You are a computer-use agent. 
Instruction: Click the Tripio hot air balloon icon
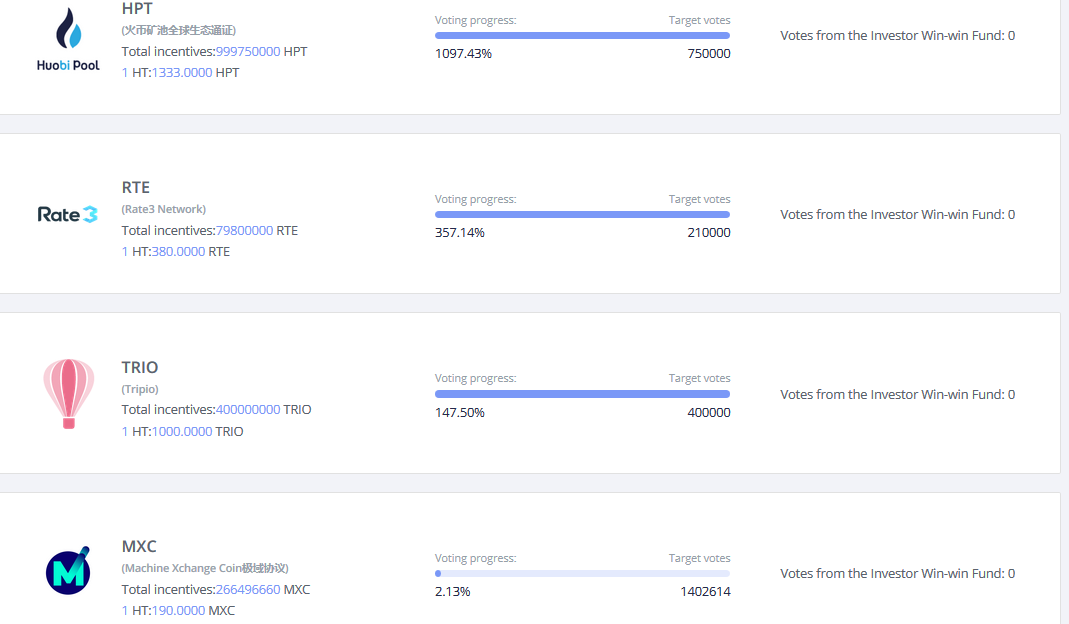pyautogui.click(x=69, y=393)
